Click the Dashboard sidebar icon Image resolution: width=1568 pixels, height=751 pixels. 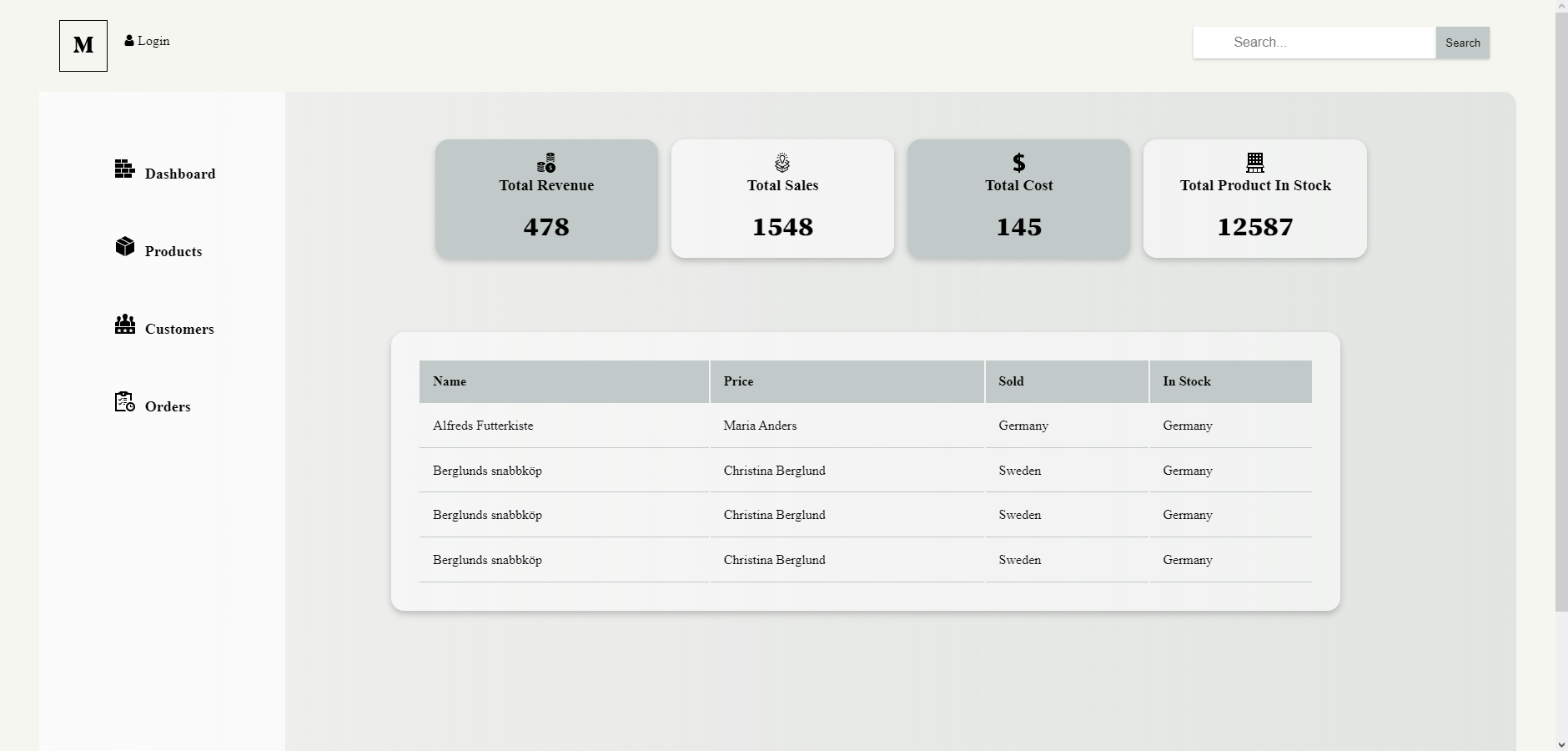coord(125,169)
